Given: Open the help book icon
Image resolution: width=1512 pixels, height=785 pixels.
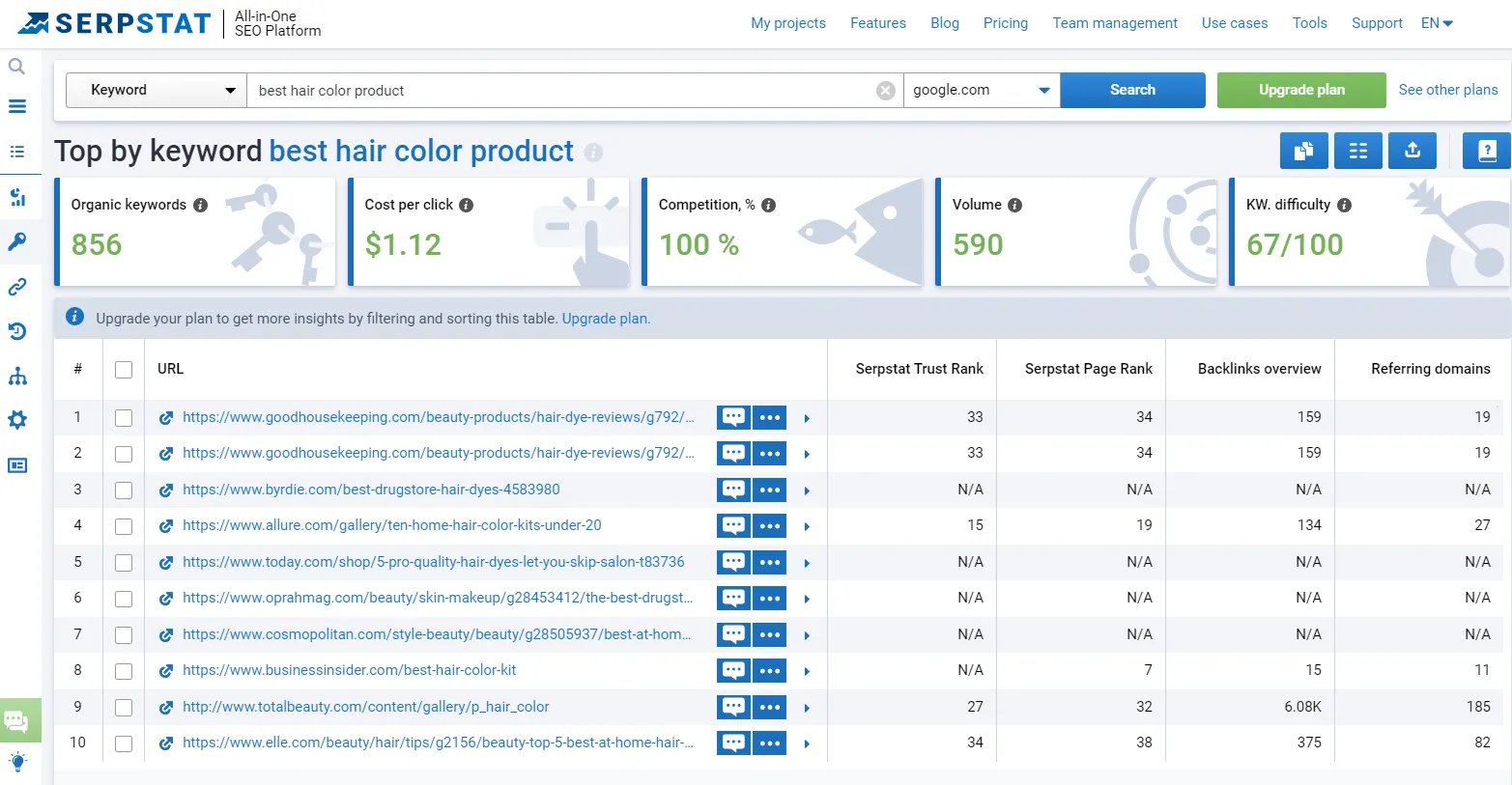Looking at the screenshot, I should pyautogui.click(x=1486, y=151).
